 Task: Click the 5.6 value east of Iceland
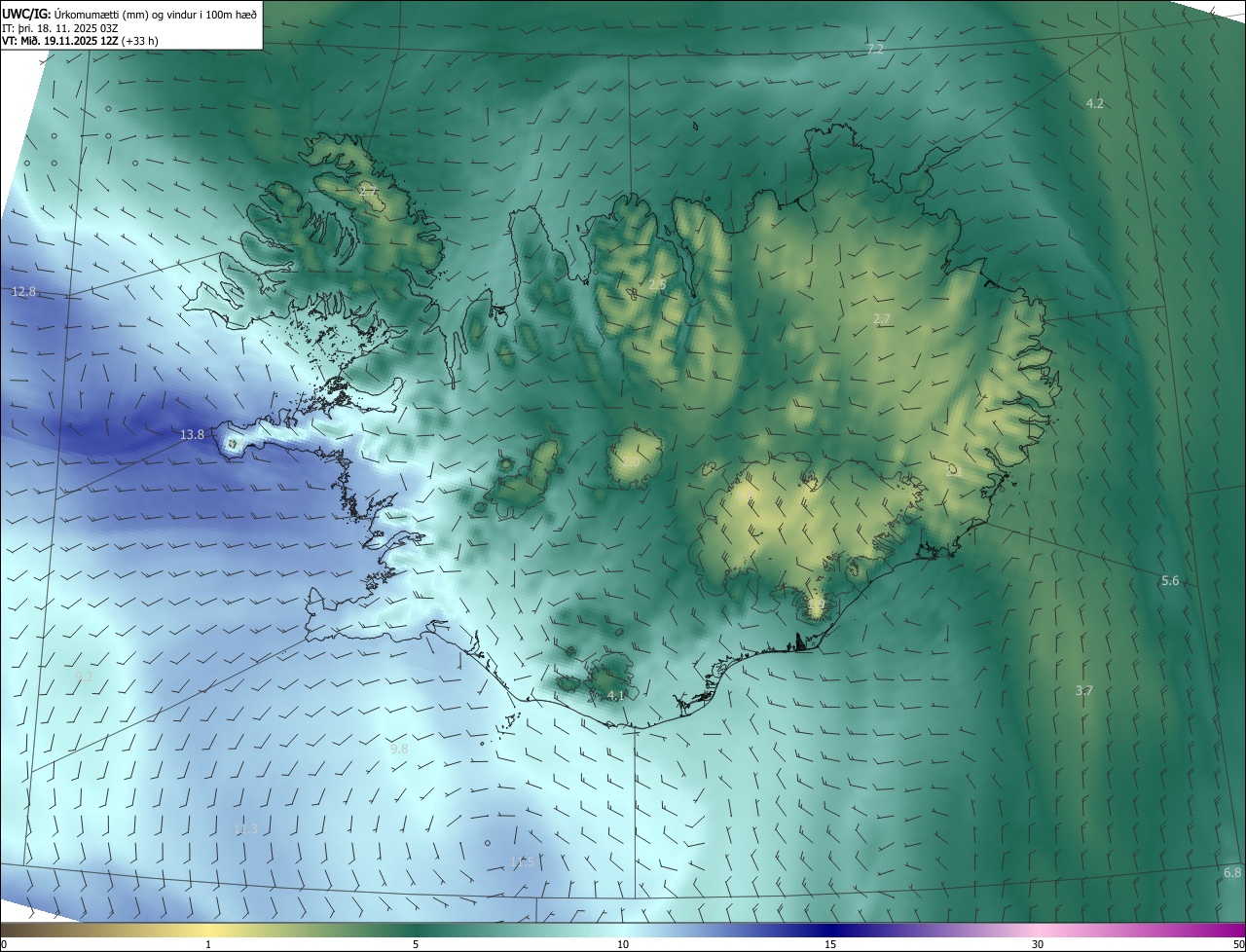pos(1170,581)
